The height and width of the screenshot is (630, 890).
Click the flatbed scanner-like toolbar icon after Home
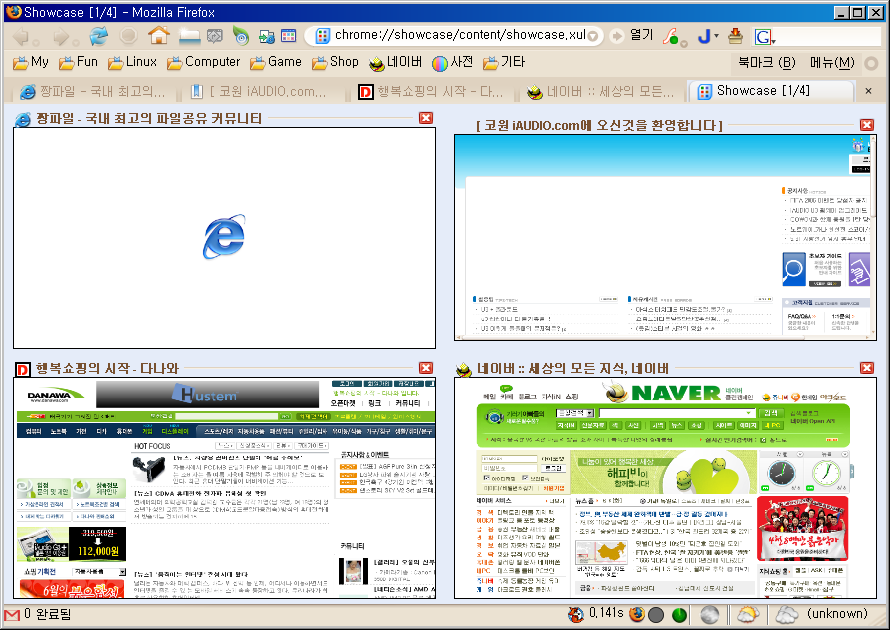tap(189, 36)
